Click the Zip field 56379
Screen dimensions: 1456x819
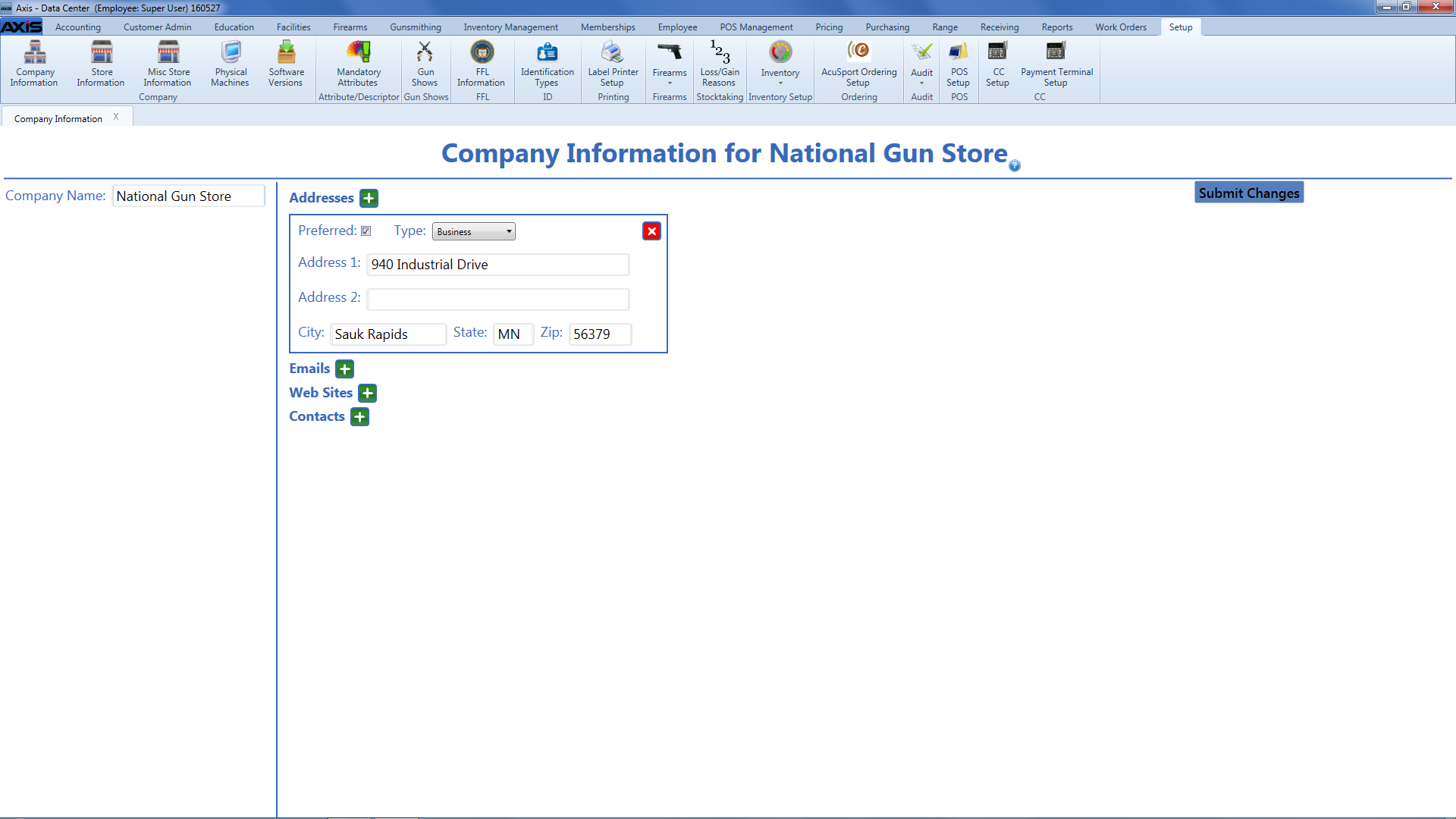coord(600,334)
